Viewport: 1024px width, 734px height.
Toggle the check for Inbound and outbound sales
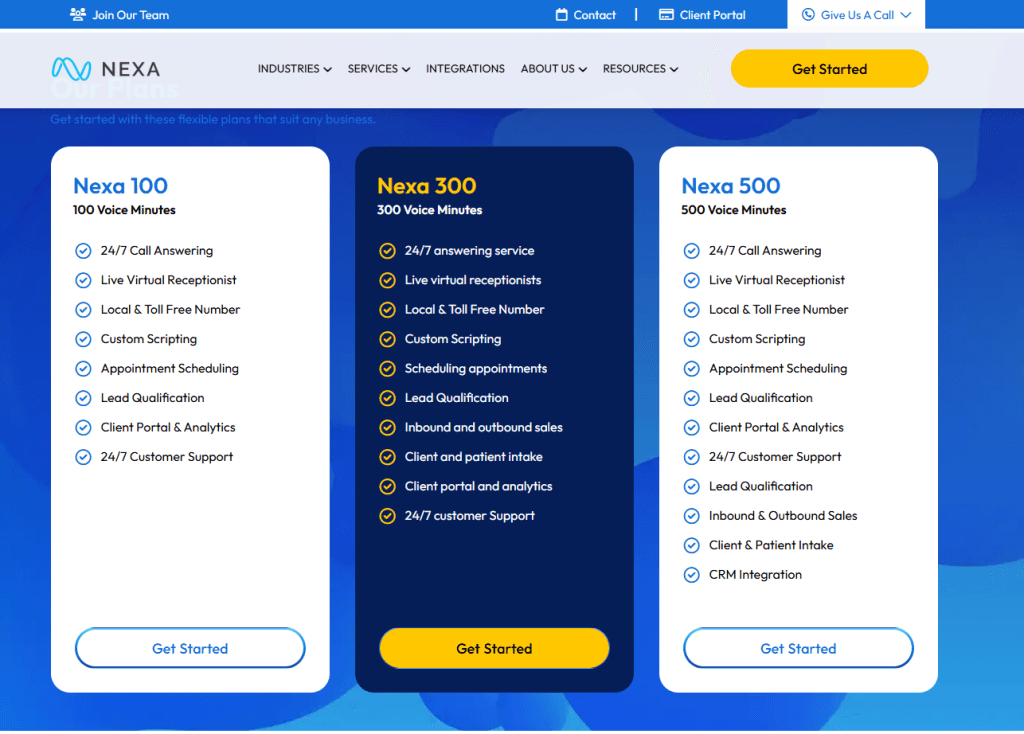tap(387, 427)
